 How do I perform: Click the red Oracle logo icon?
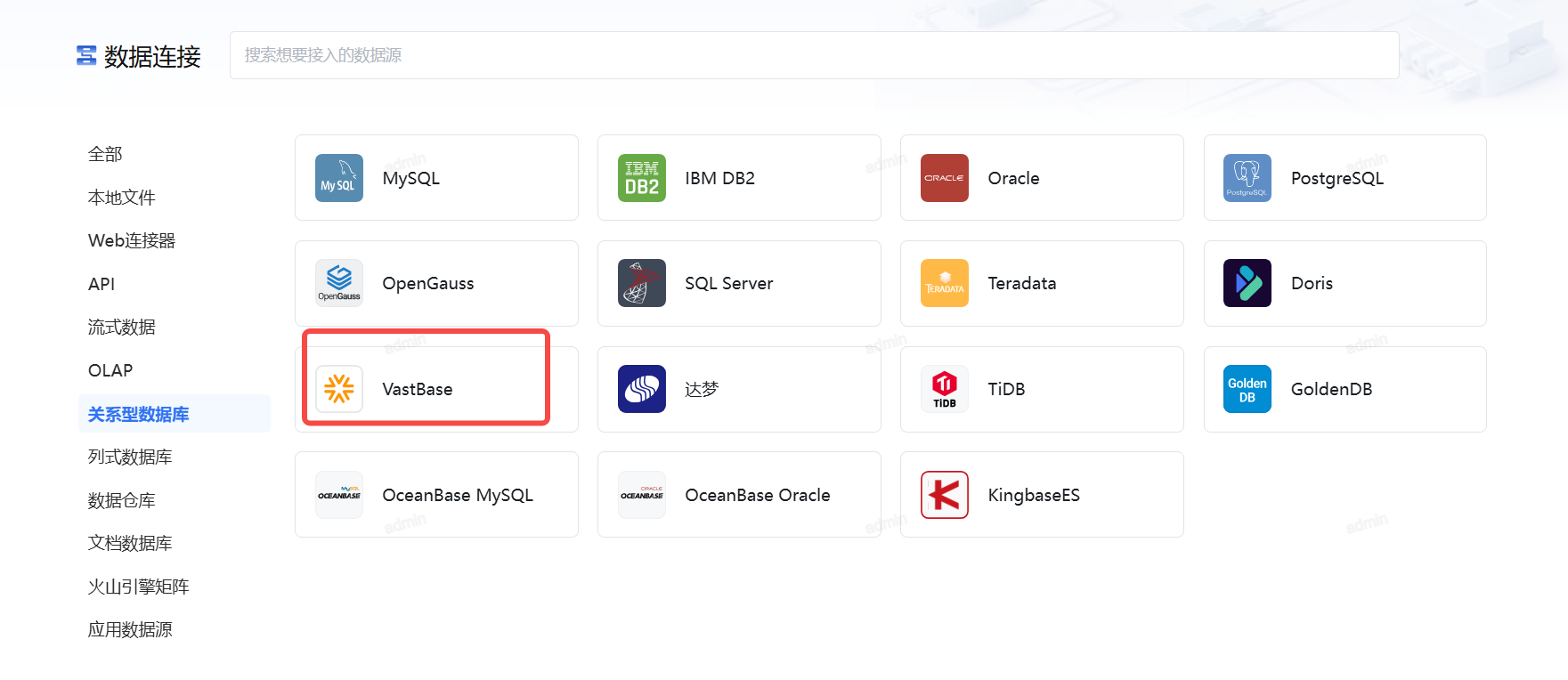click(945, 178)
